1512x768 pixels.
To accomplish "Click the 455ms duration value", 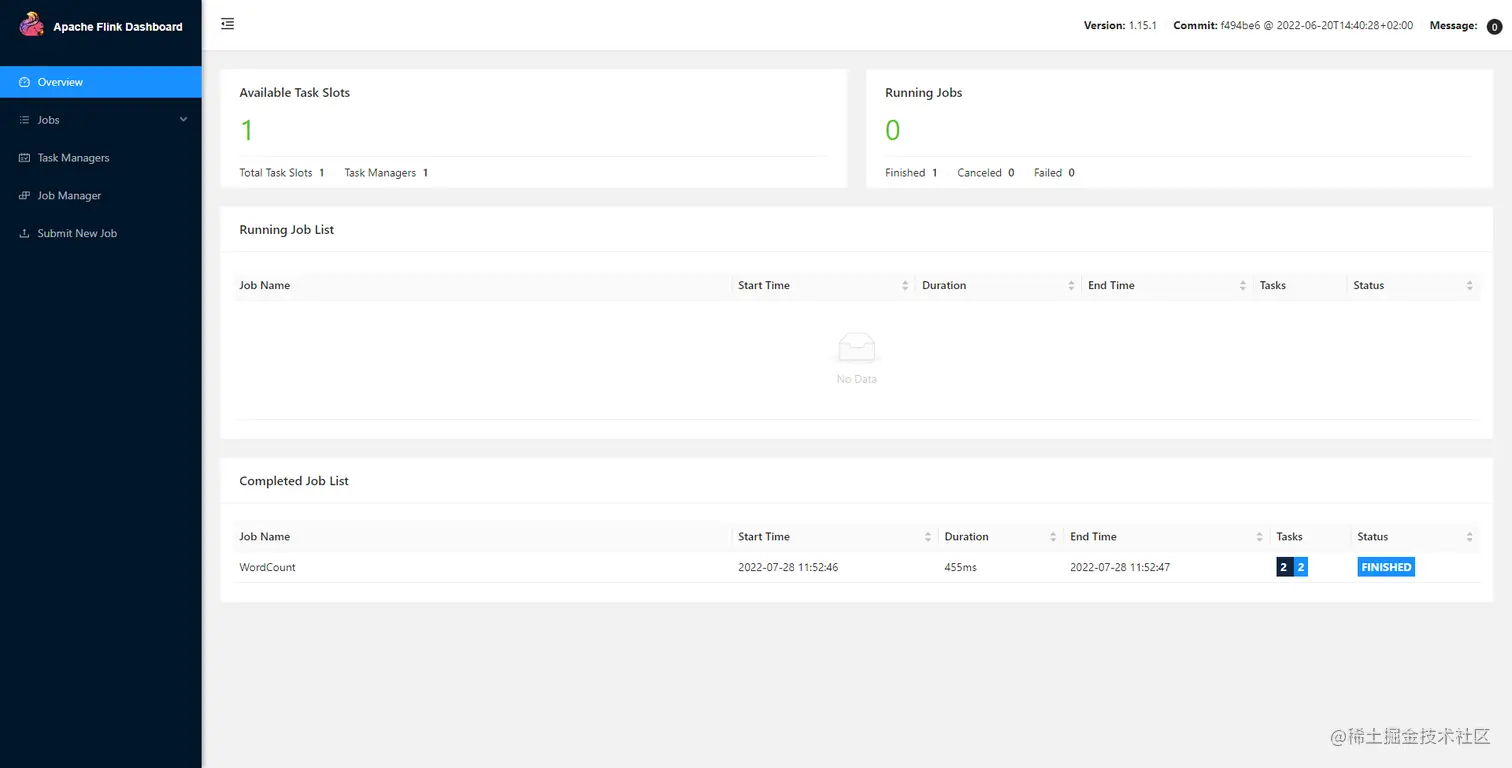I will click(x=960, y=567).
